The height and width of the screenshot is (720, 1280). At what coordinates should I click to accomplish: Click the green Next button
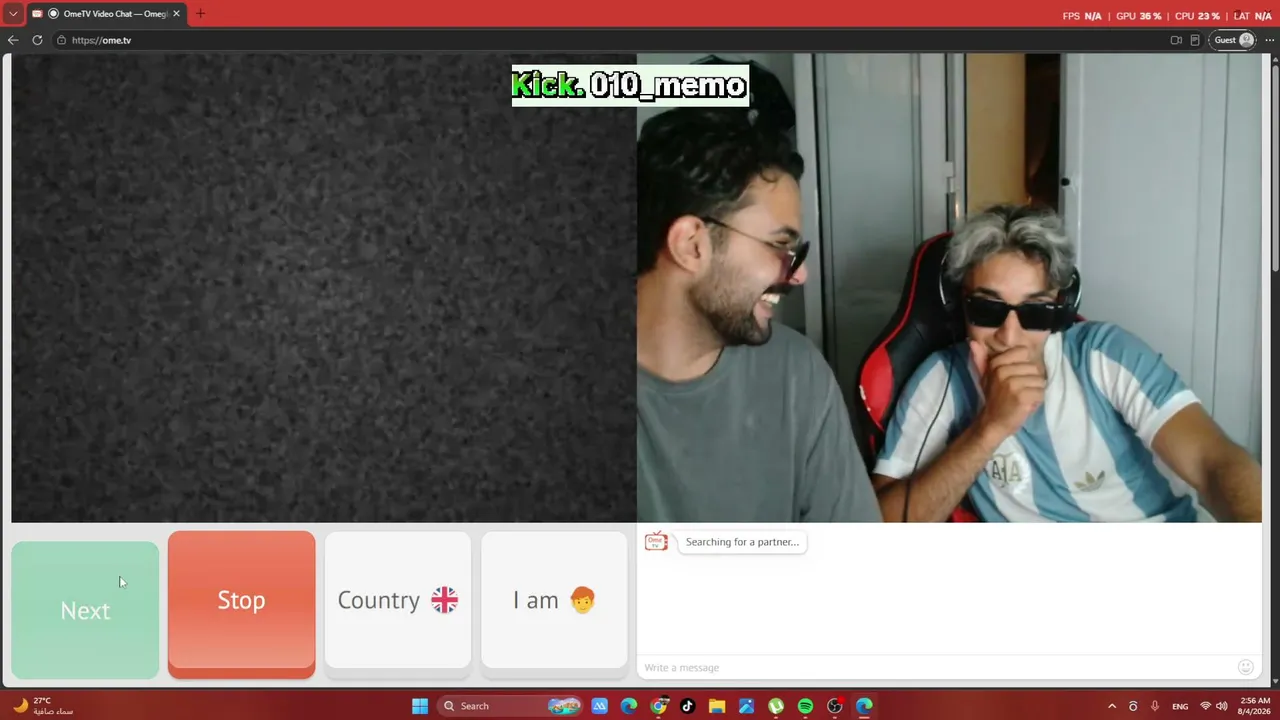tap(85, 610)
